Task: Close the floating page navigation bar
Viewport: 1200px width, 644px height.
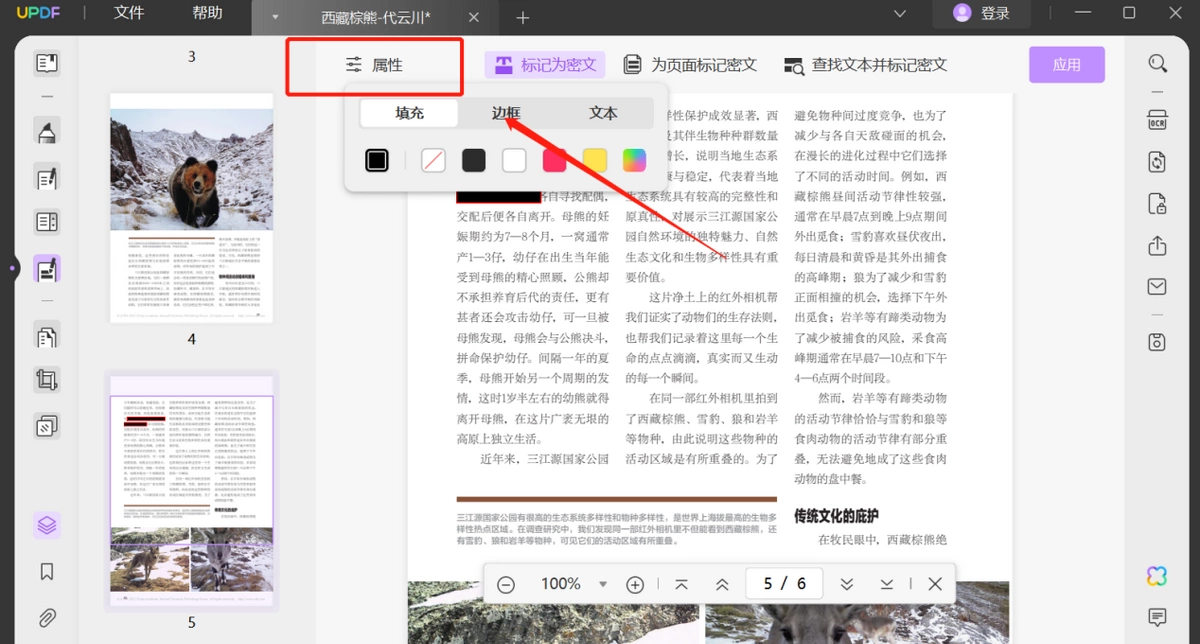Action: 935,584
